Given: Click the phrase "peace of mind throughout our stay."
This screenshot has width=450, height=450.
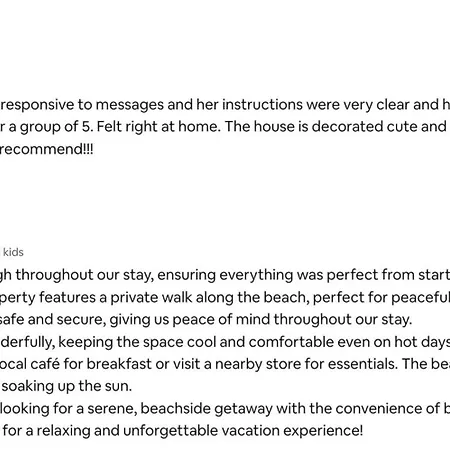Looking at the screenshot, I should pyautogui.click(x=292, y=320).
